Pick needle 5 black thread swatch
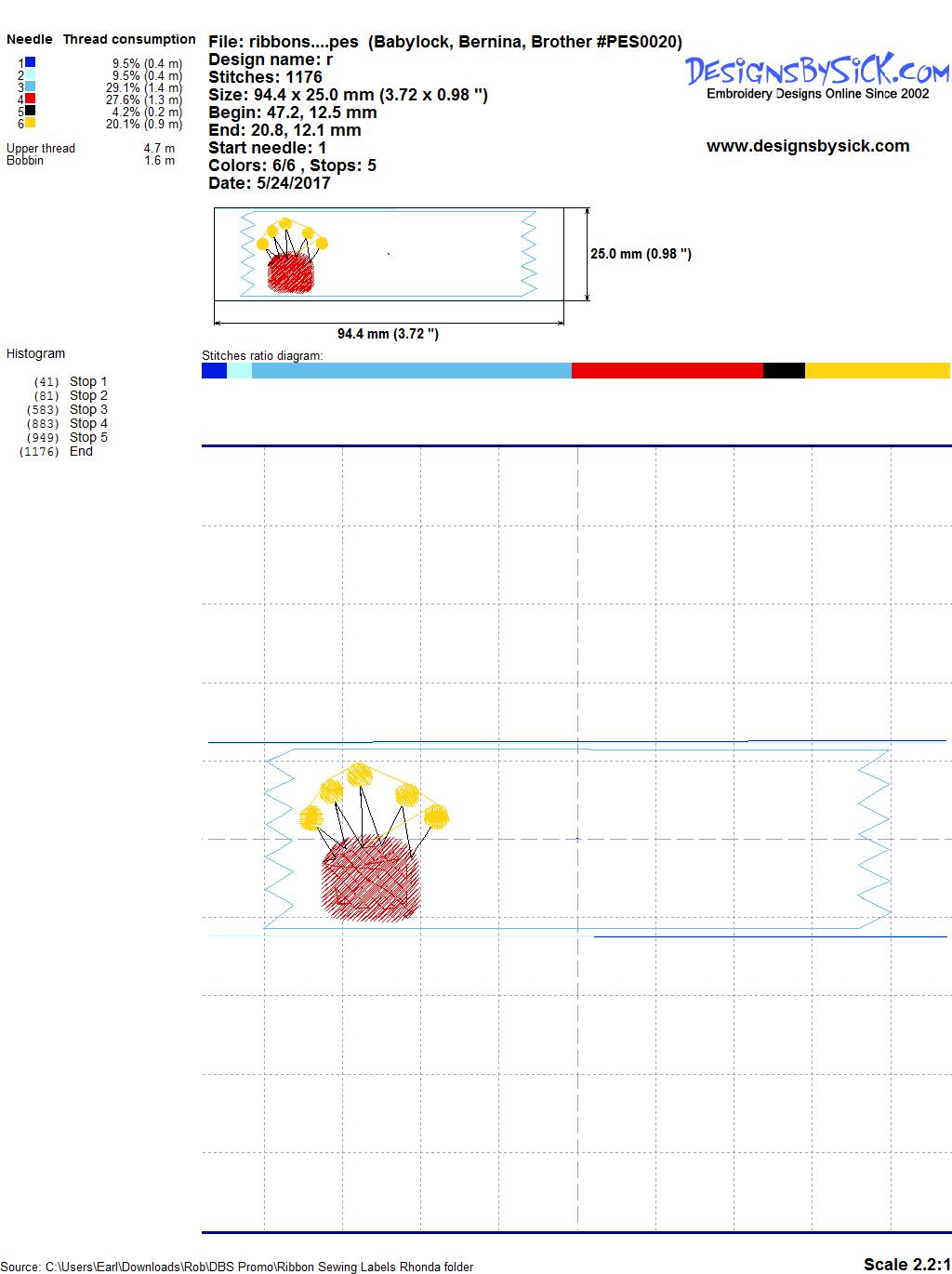 30,111
